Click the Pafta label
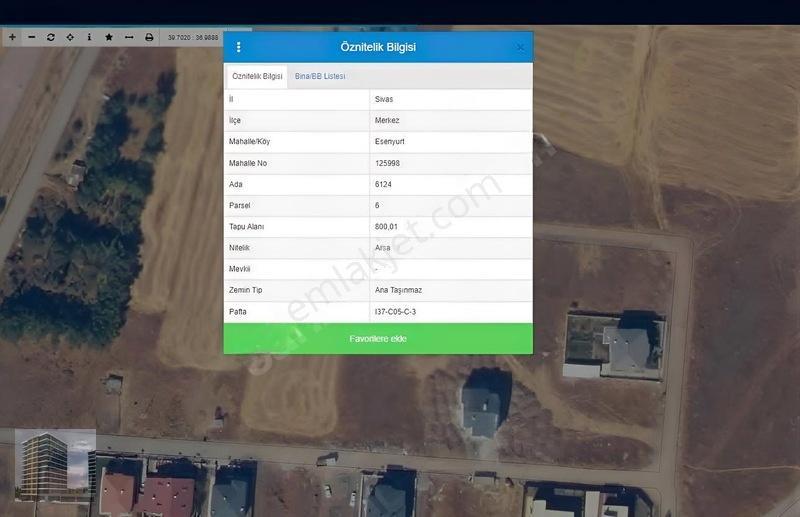 (x=238, y=311)
